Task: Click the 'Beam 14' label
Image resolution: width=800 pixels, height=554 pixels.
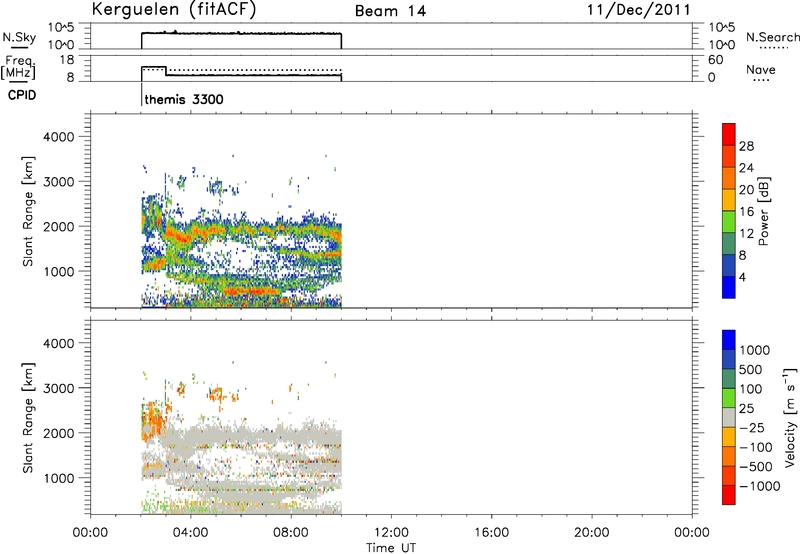Action: [x=390, y=11]
